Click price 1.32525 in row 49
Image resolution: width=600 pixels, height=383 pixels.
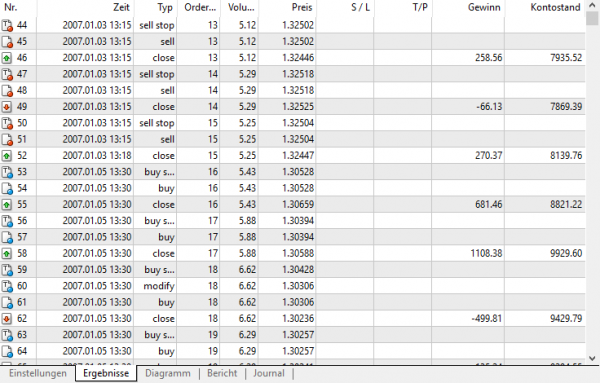point(298,107)
